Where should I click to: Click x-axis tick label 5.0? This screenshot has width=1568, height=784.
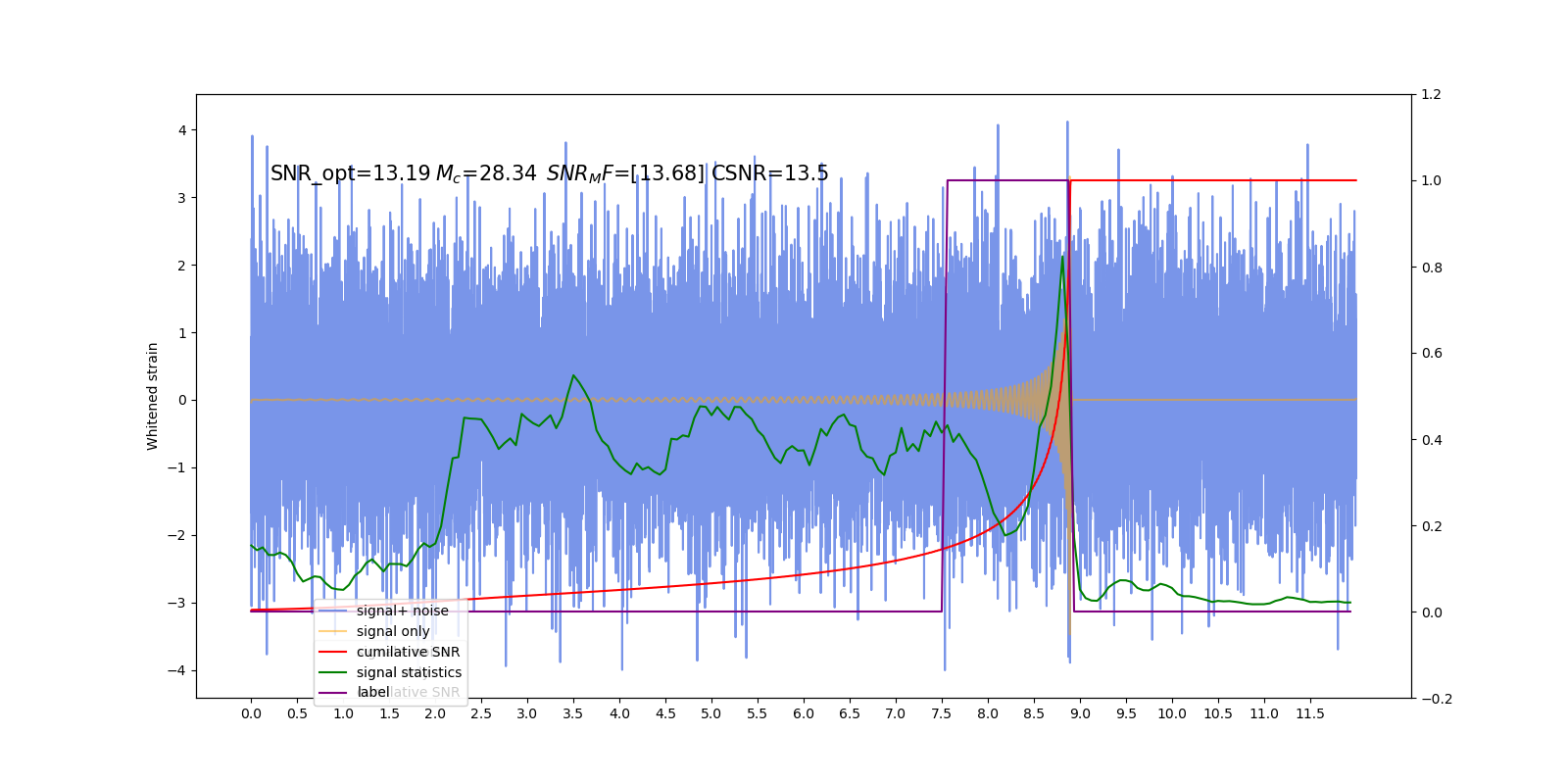pos(711,713)
